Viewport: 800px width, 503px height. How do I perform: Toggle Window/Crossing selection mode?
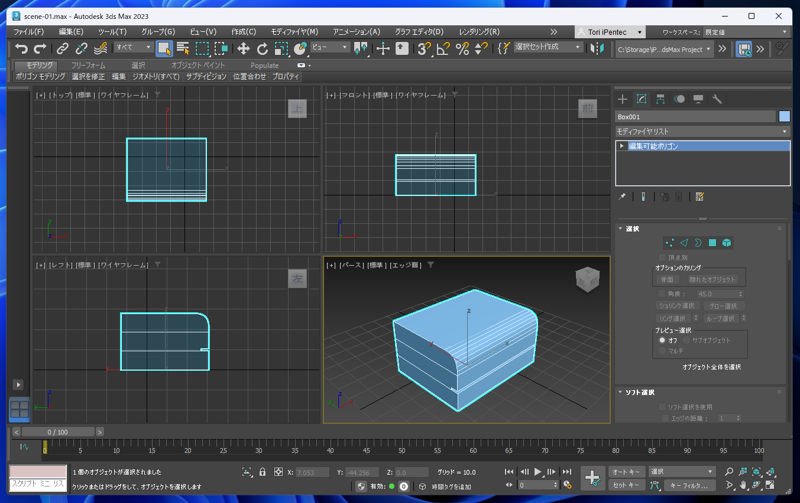221,49
